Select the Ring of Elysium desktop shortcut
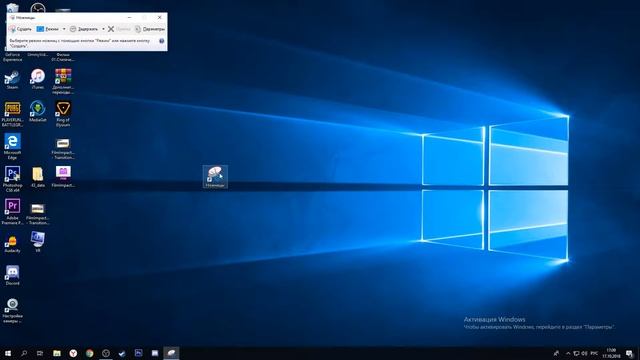The width and height of the screenshot is (640, 360). click(x=63, y=114)
